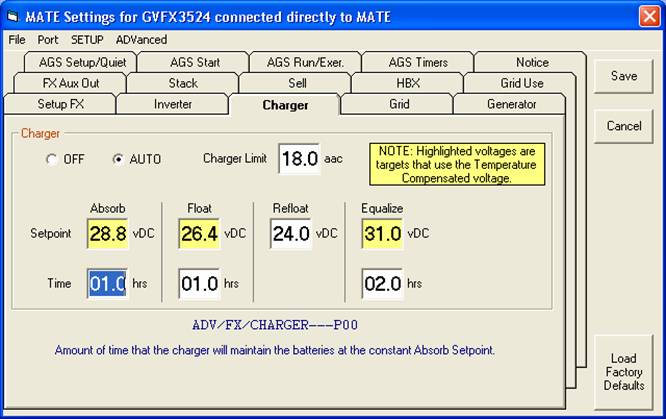Image resolution: width=666 pixels, height=419 pixels.
Task: Switch to the Inverter tab
Action: (172, 104)
